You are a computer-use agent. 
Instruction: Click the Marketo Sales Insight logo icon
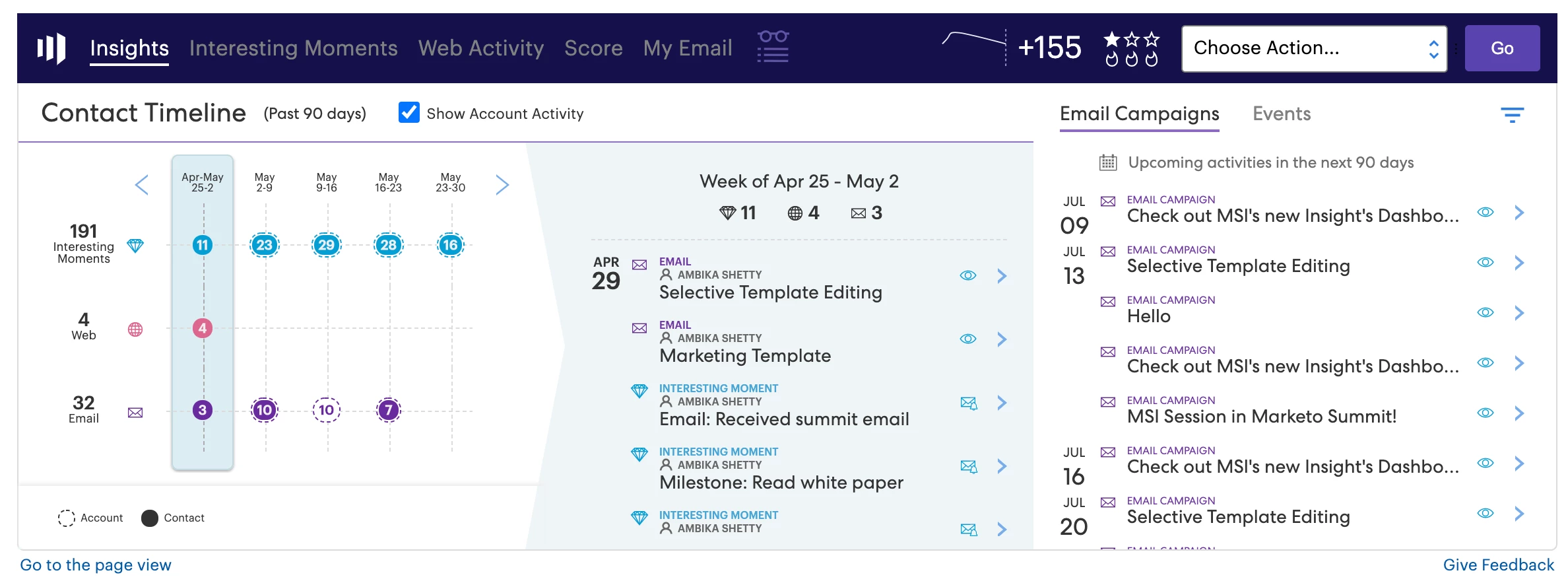pos(51,48)
